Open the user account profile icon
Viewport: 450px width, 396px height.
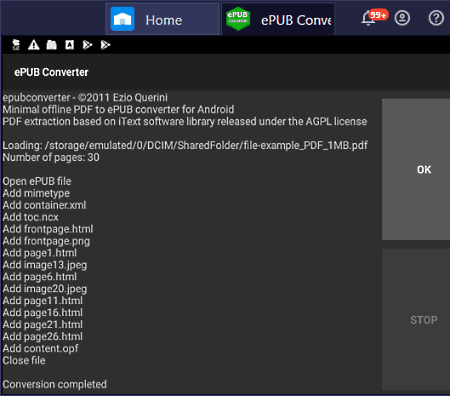pos(402,18)
